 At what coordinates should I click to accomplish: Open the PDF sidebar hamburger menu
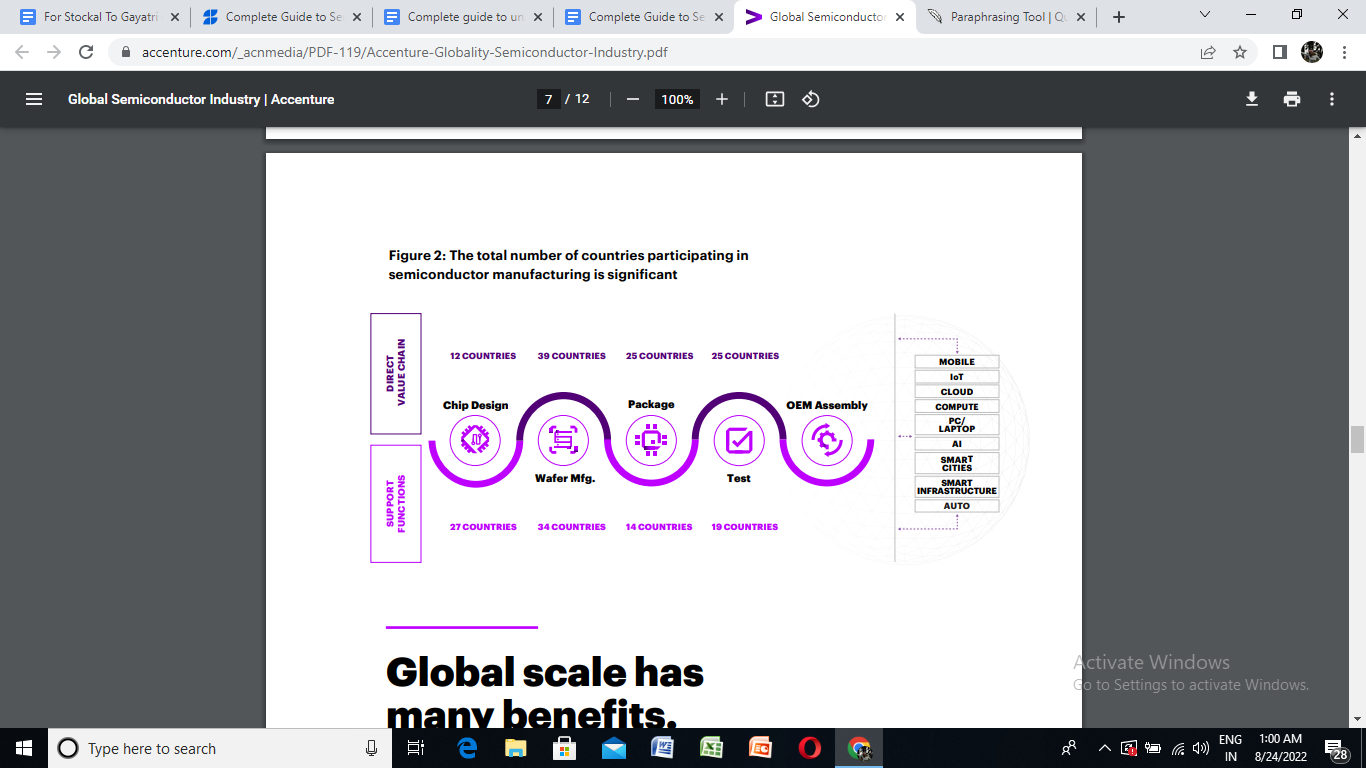point(34,99)
